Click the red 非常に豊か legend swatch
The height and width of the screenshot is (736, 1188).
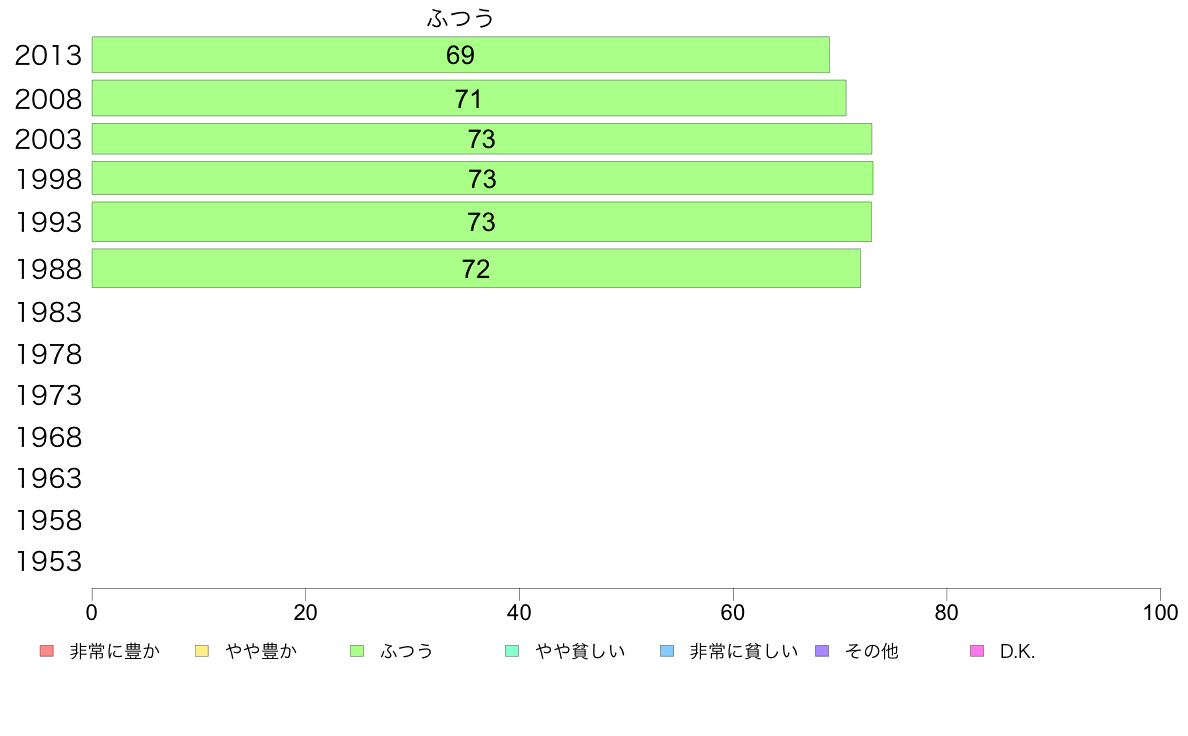[x=47, y=651]
